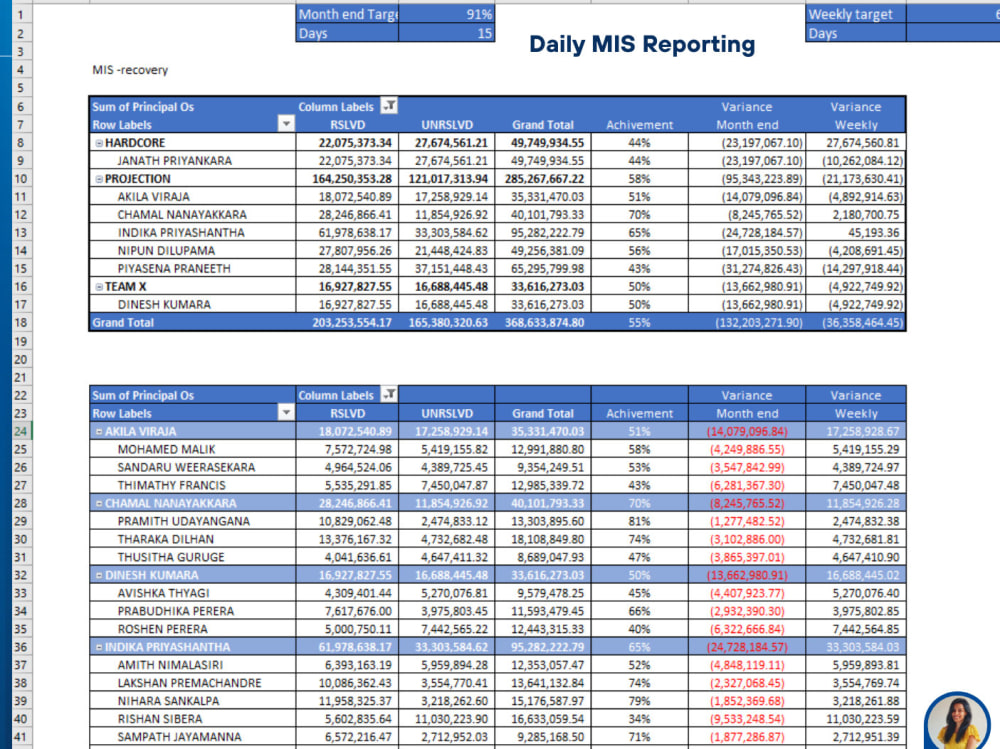Click the presenter profile photo thumbnail
Image resolution: width=1000 pixels, height=749 pixels.
coord(958,722)
